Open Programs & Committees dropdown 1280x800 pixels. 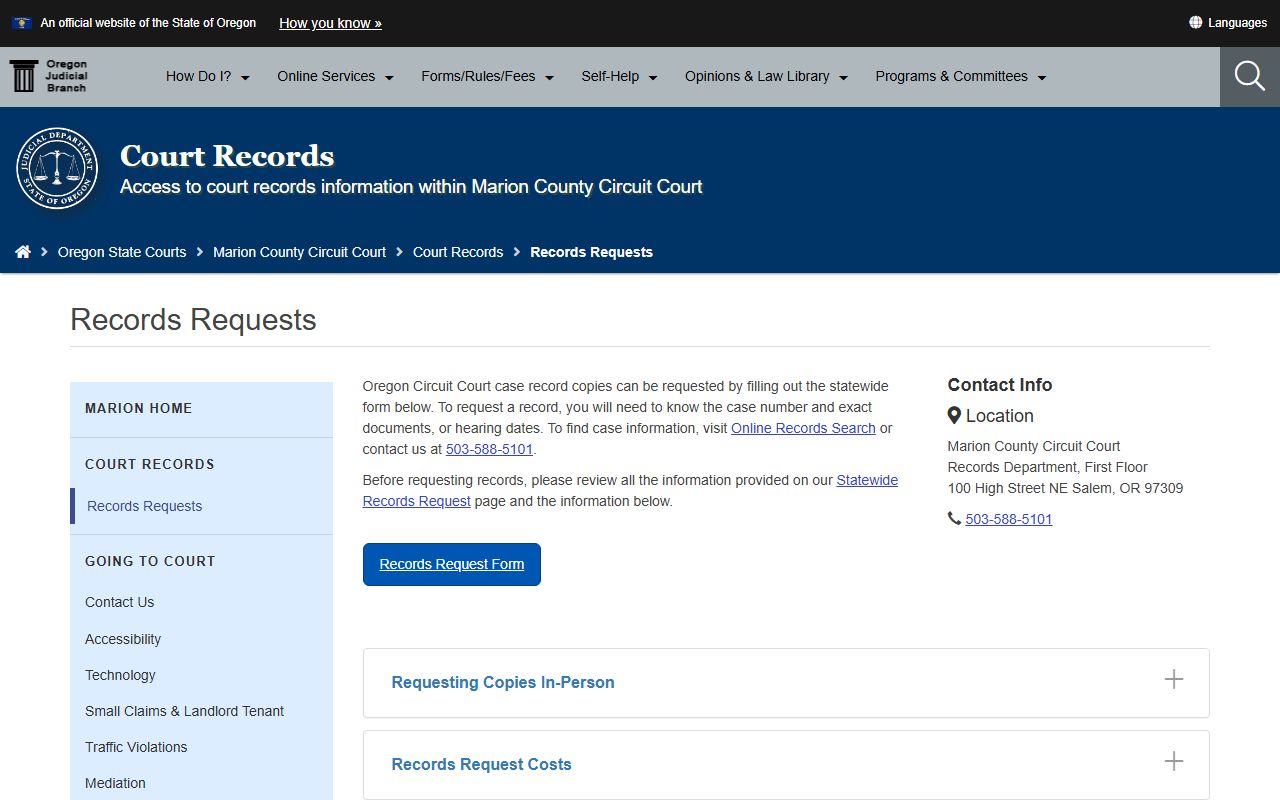pos(961,76)
